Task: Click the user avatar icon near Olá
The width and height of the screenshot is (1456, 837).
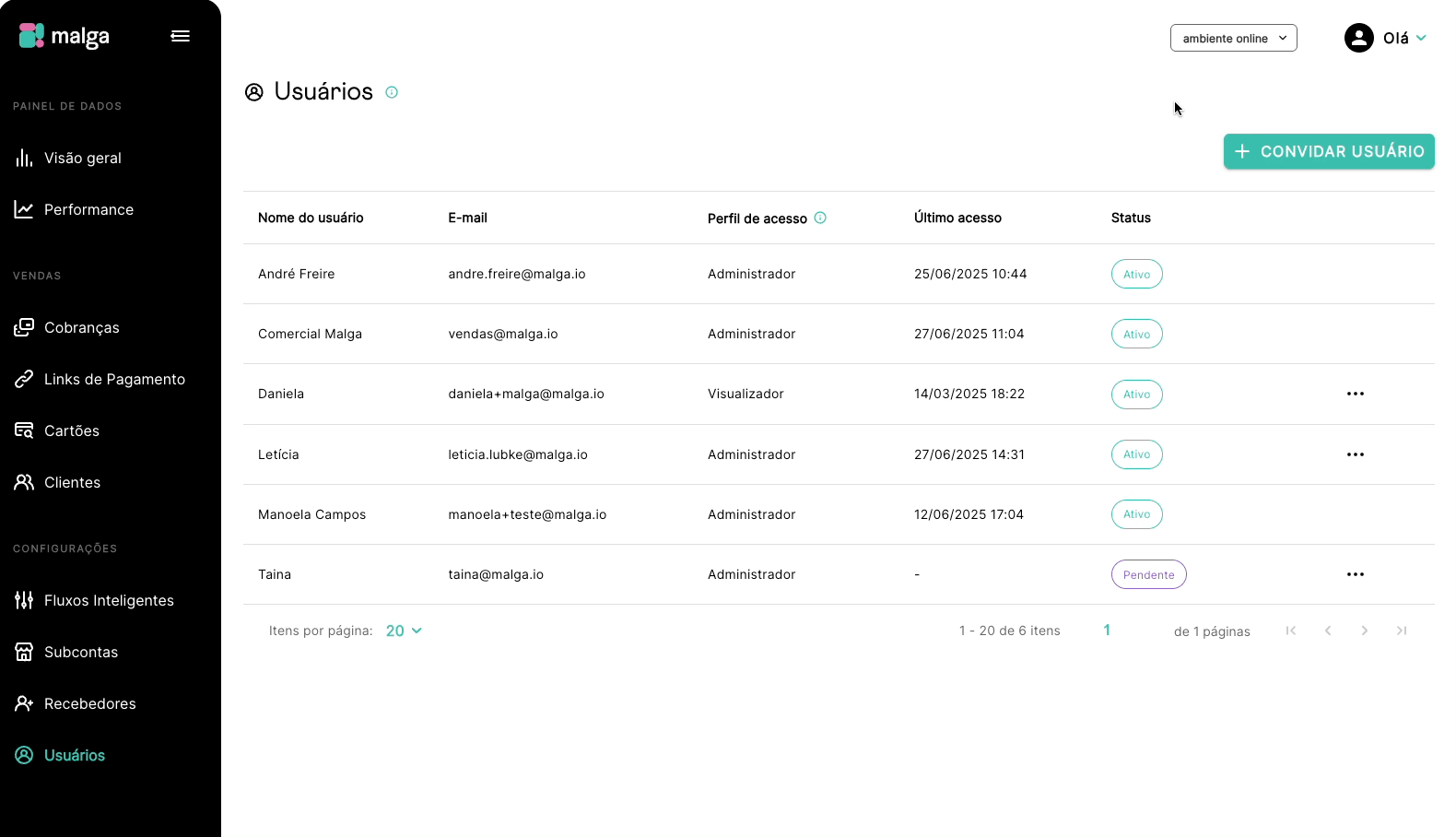Action: [1358, 38]
